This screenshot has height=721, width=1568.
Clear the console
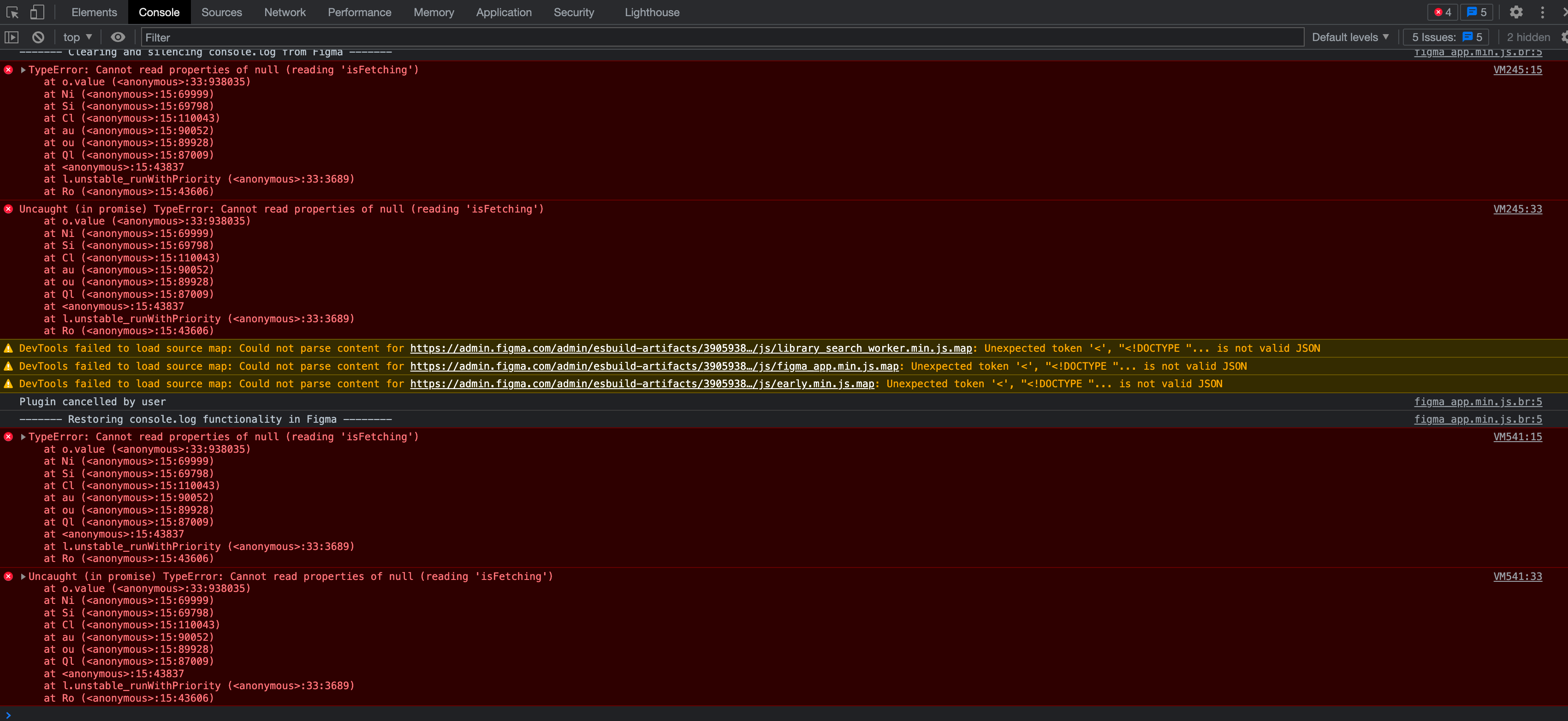click(38, 37)
